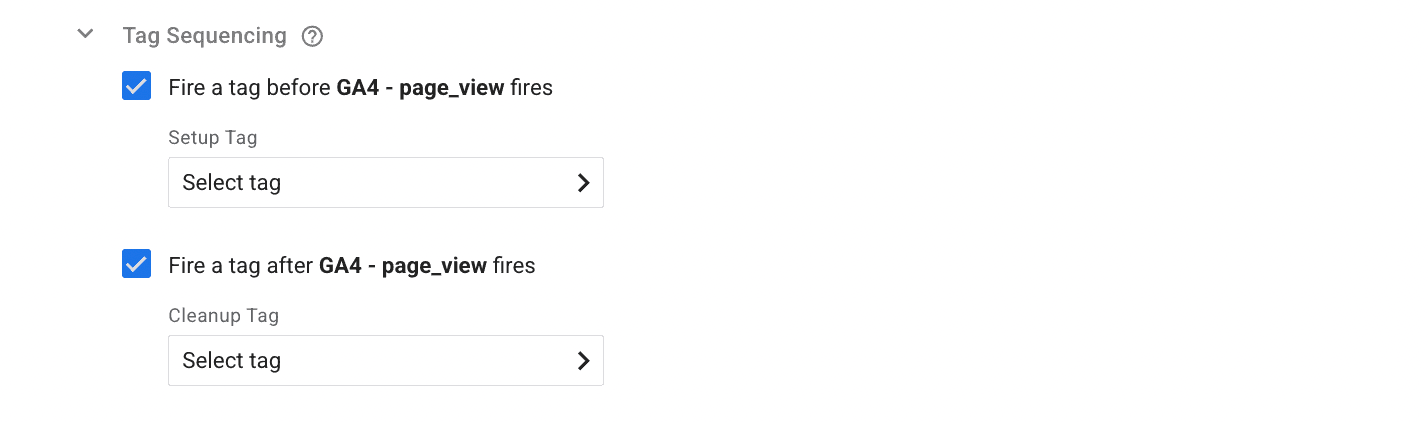Click bold 'GA4 - page_view' in the after-fires line

403,266
